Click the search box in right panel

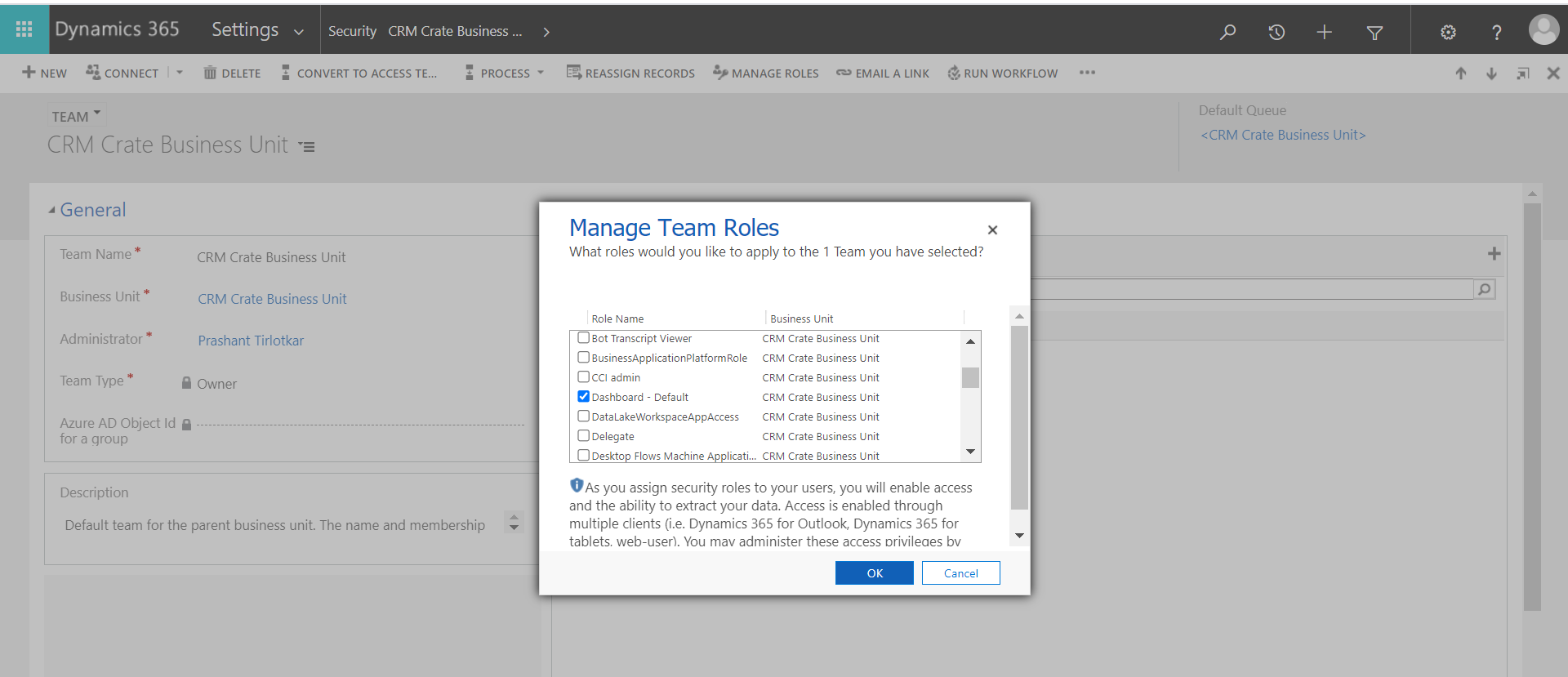point(1252,289)
